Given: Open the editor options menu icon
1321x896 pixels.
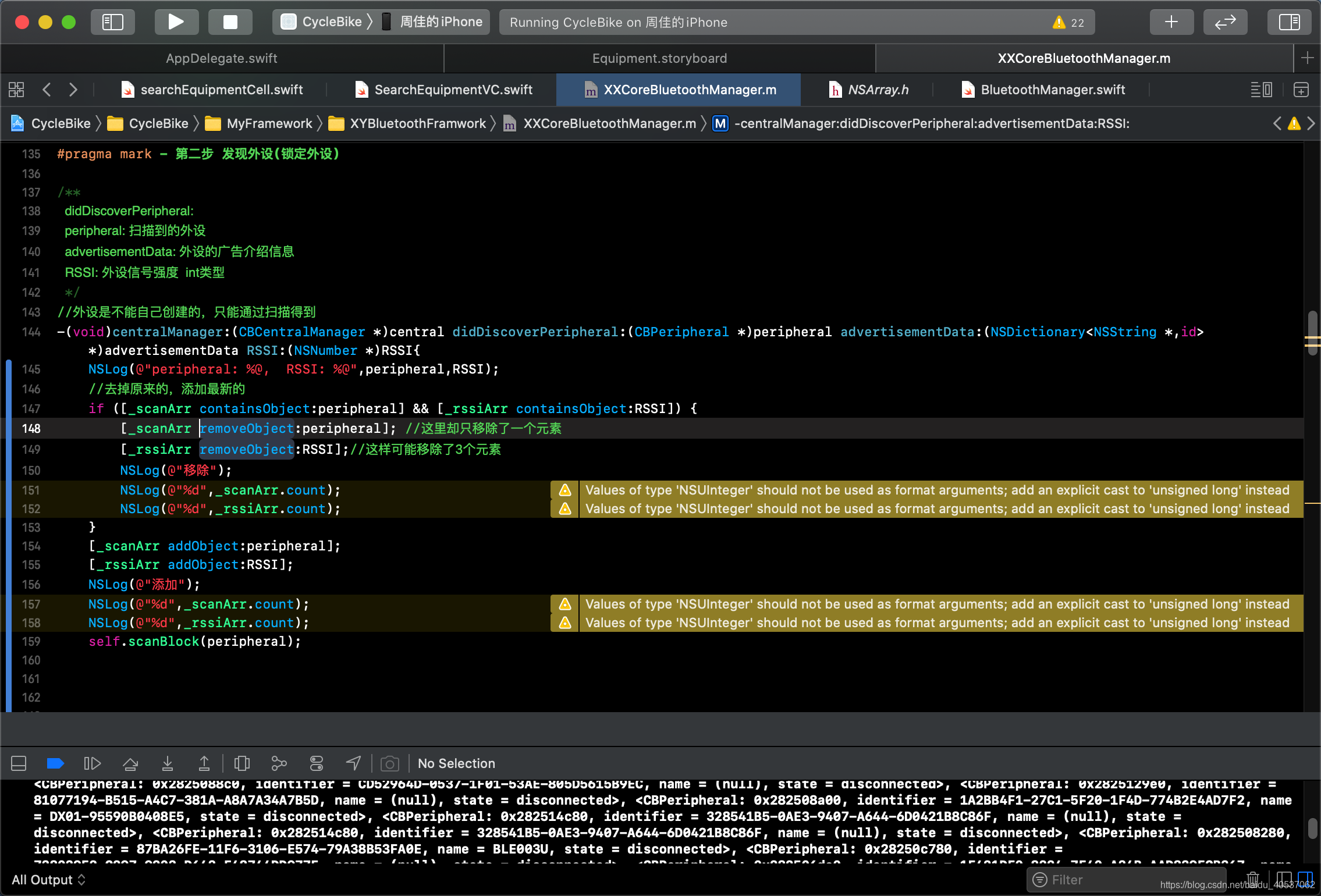Looking at the screenshot, I should point(1261,90).
